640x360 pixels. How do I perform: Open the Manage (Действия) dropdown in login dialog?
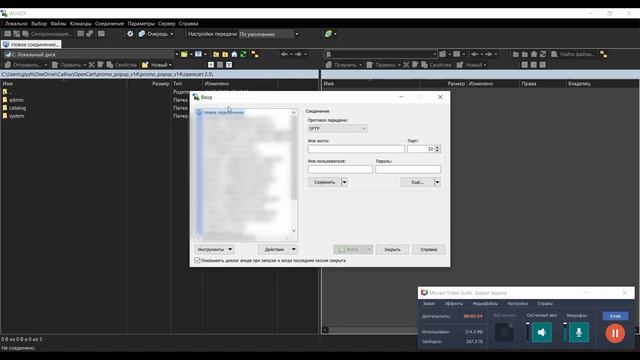click(x=278, y=249)
